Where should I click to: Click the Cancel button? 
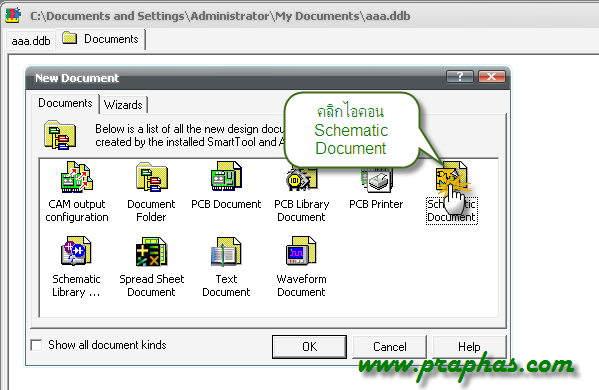[x=390, y=347]
